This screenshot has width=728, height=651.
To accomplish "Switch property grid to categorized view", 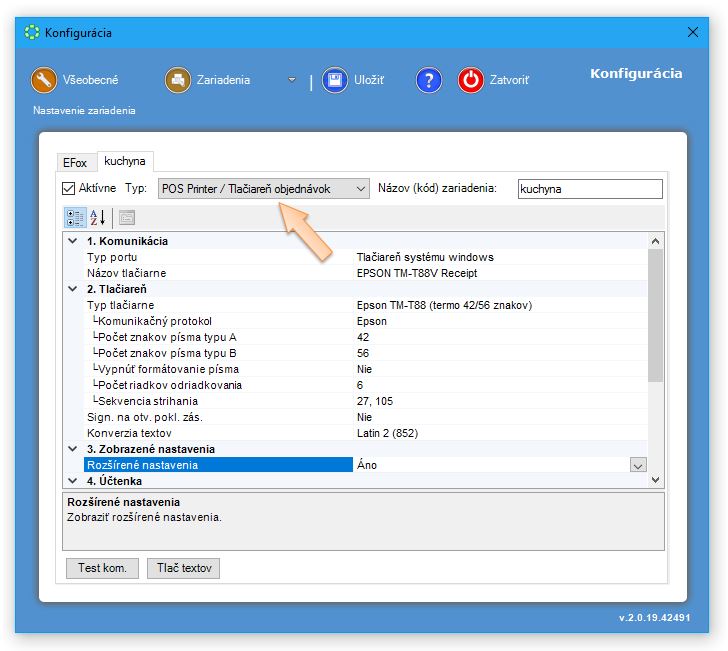I will (74, 217).
